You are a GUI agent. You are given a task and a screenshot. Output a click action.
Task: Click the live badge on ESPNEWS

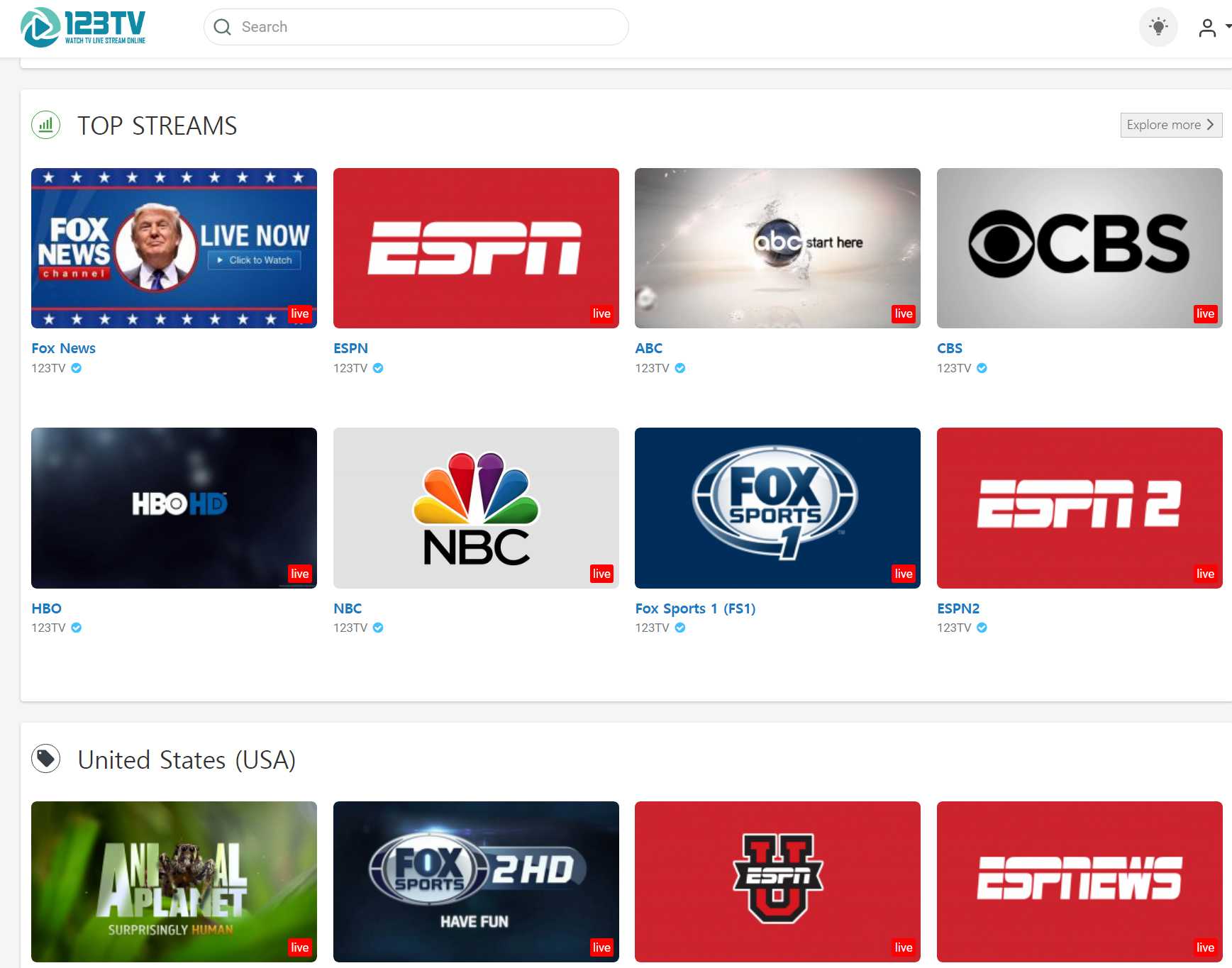pos(1205,947)
